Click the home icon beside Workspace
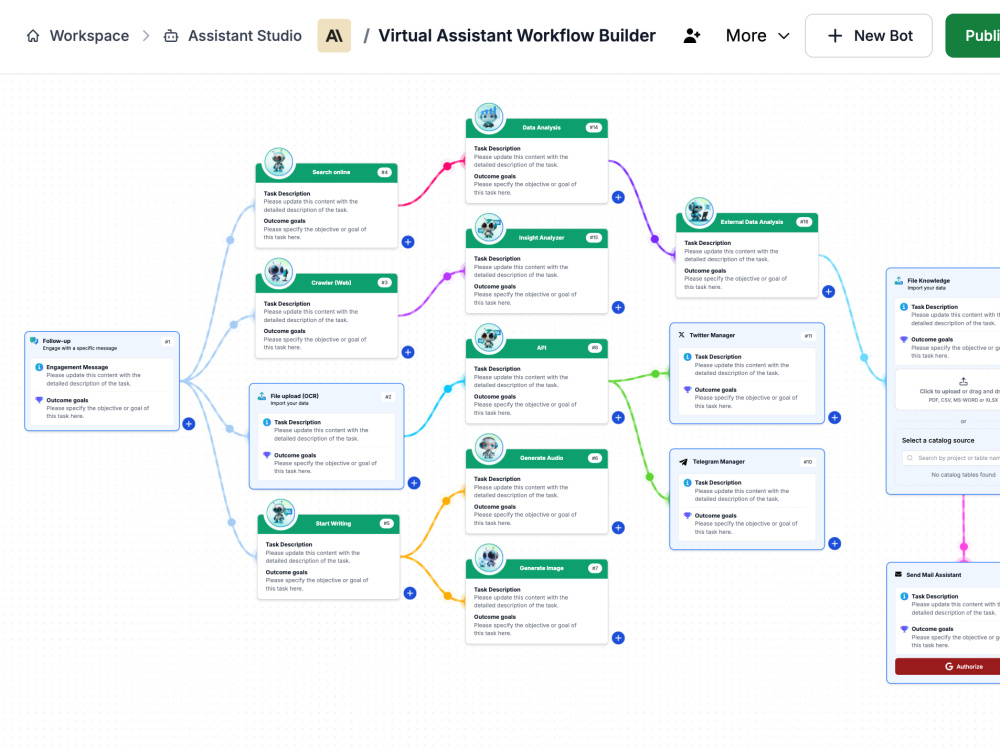The image size is (1000, 750). 33,36
